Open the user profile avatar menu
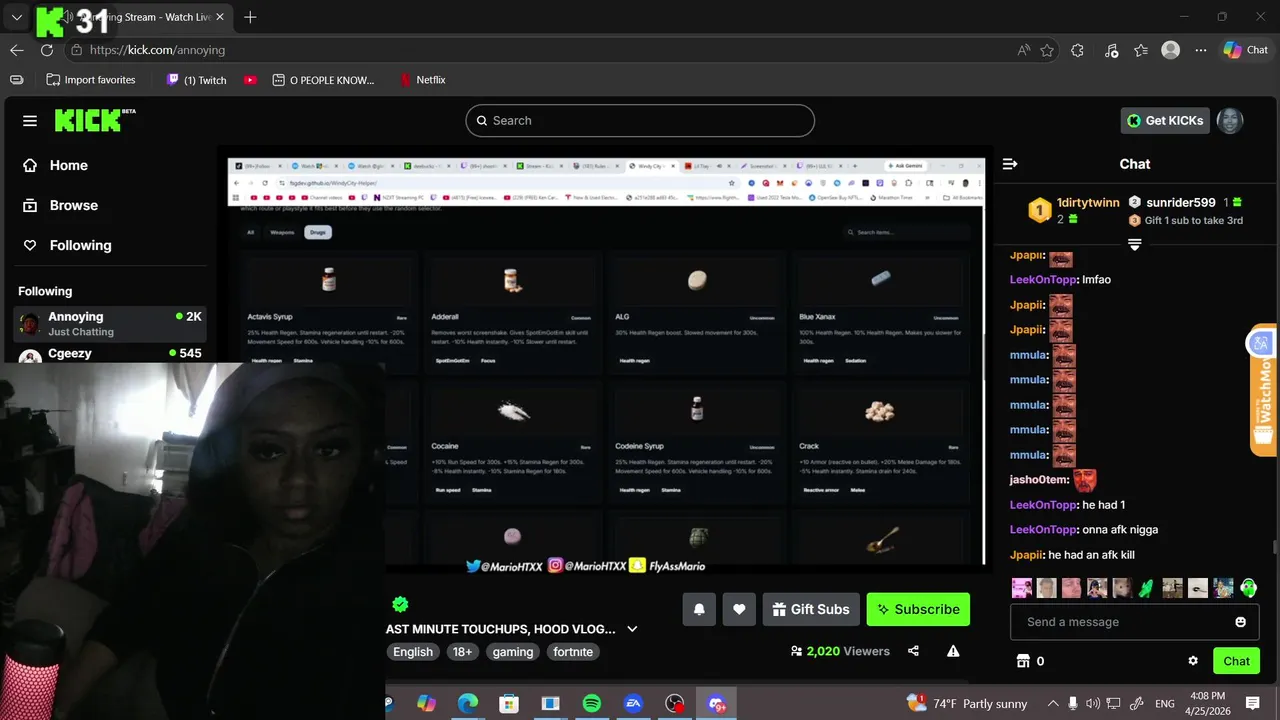Screen dimensions: 1280x720 pos(1230,121)
